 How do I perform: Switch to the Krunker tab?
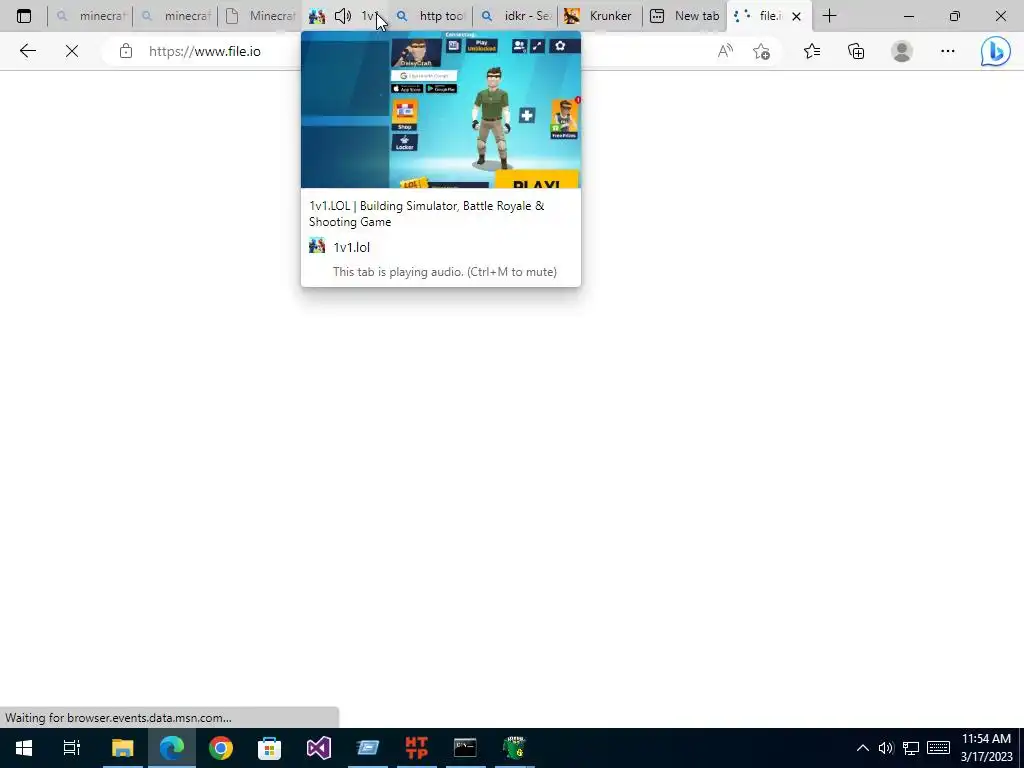click(600, 16)
